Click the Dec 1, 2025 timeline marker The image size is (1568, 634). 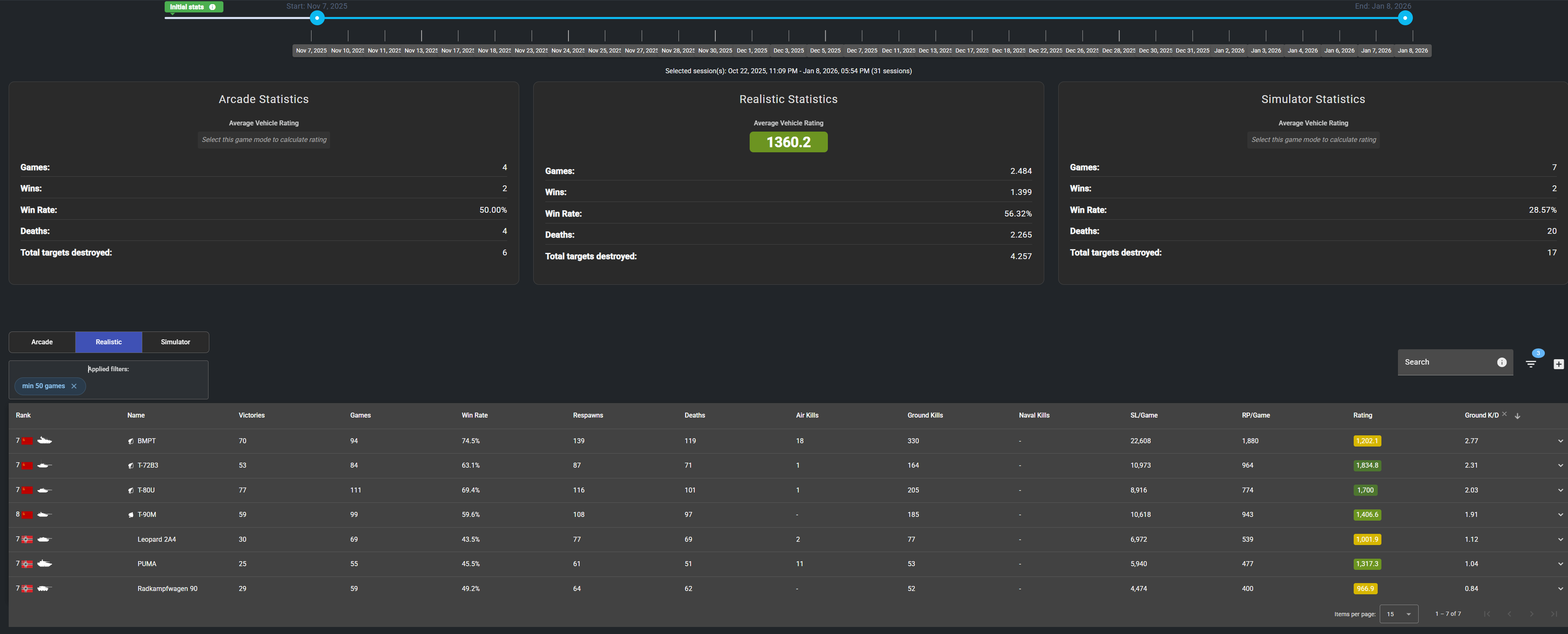pyautogui.click(x=752, y=50)
